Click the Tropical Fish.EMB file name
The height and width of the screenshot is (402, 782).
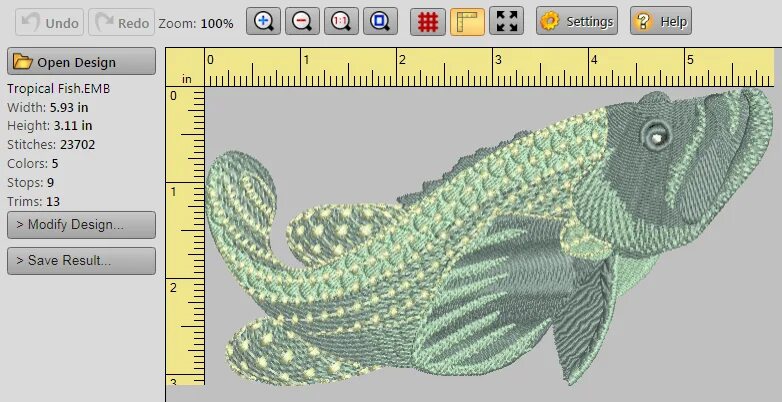[x=58, y=88]
